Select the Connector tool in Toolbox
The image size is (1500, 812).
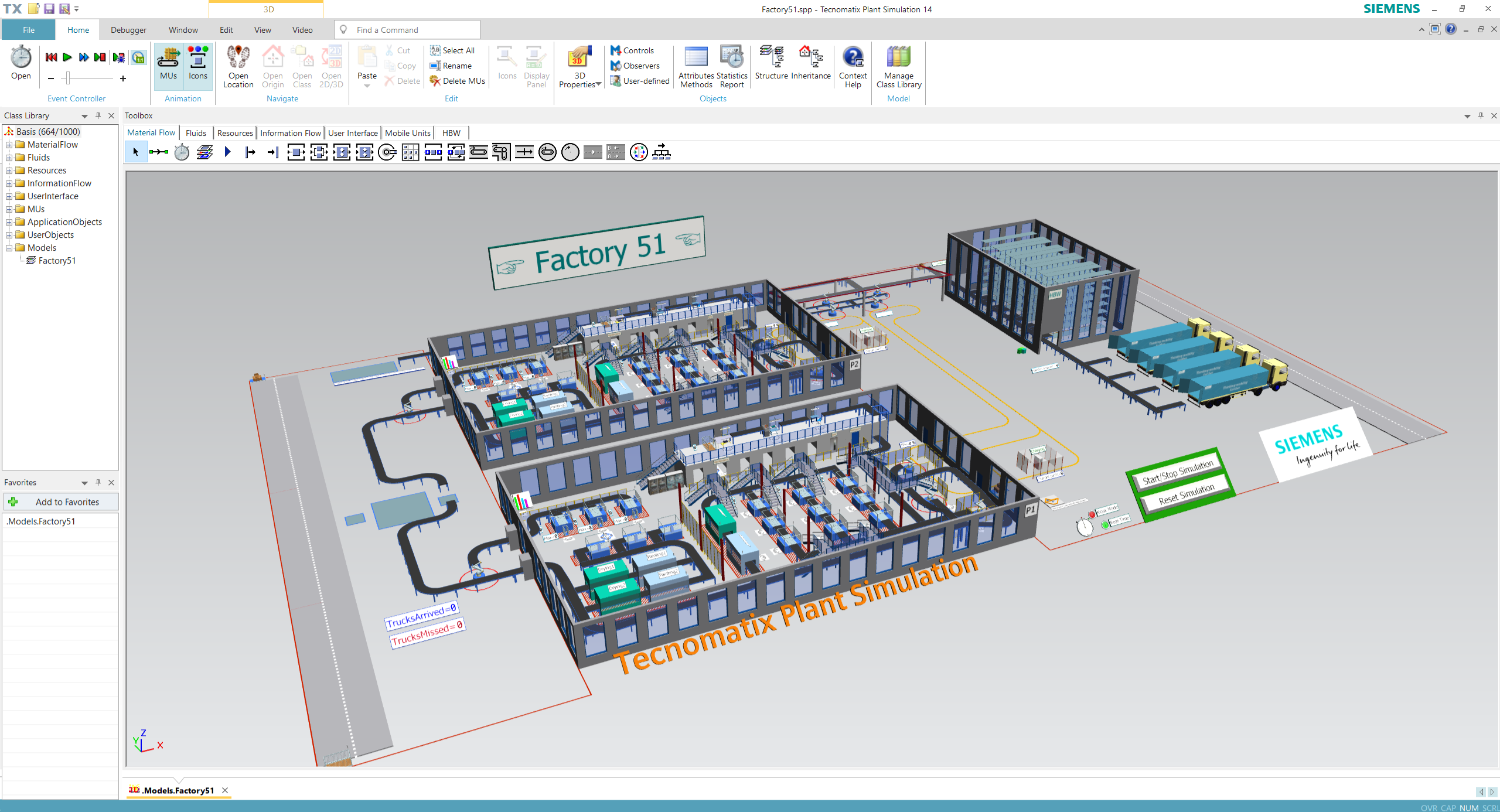pos(159,152)
